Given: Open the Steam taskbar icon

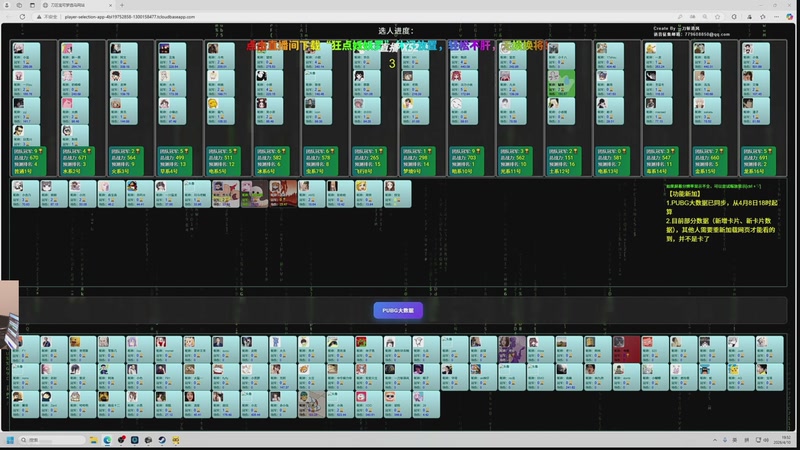Looking at the screenshot, I should (162, 440).
